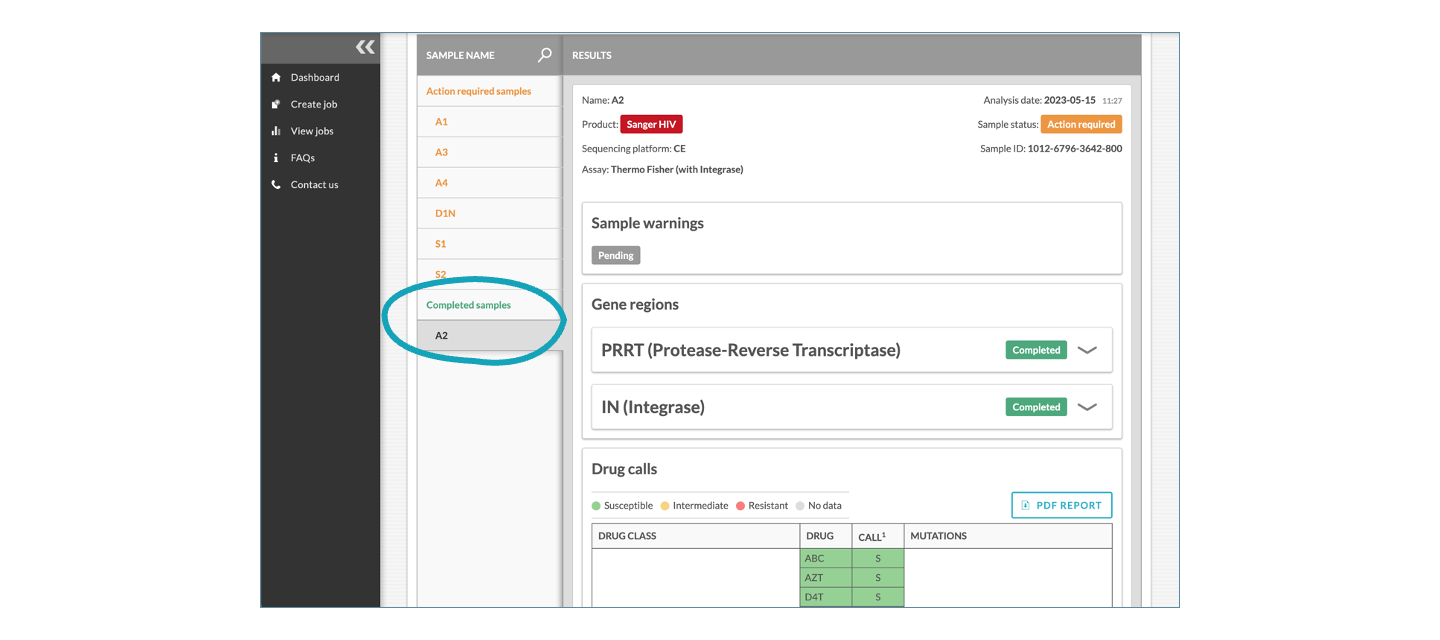The image size is (1440, 640).
Task: Click the Action required status badge
Action: (x=1081, y=125)
